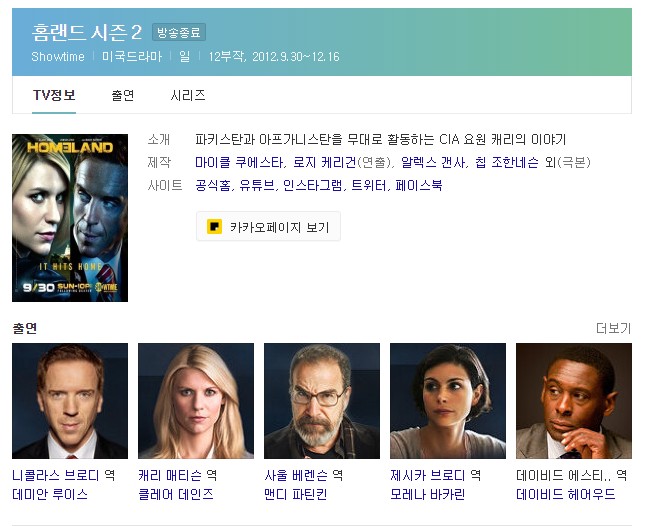Select the TV정보 tab
The image size is (647, 526).
(x=54, y=95)
